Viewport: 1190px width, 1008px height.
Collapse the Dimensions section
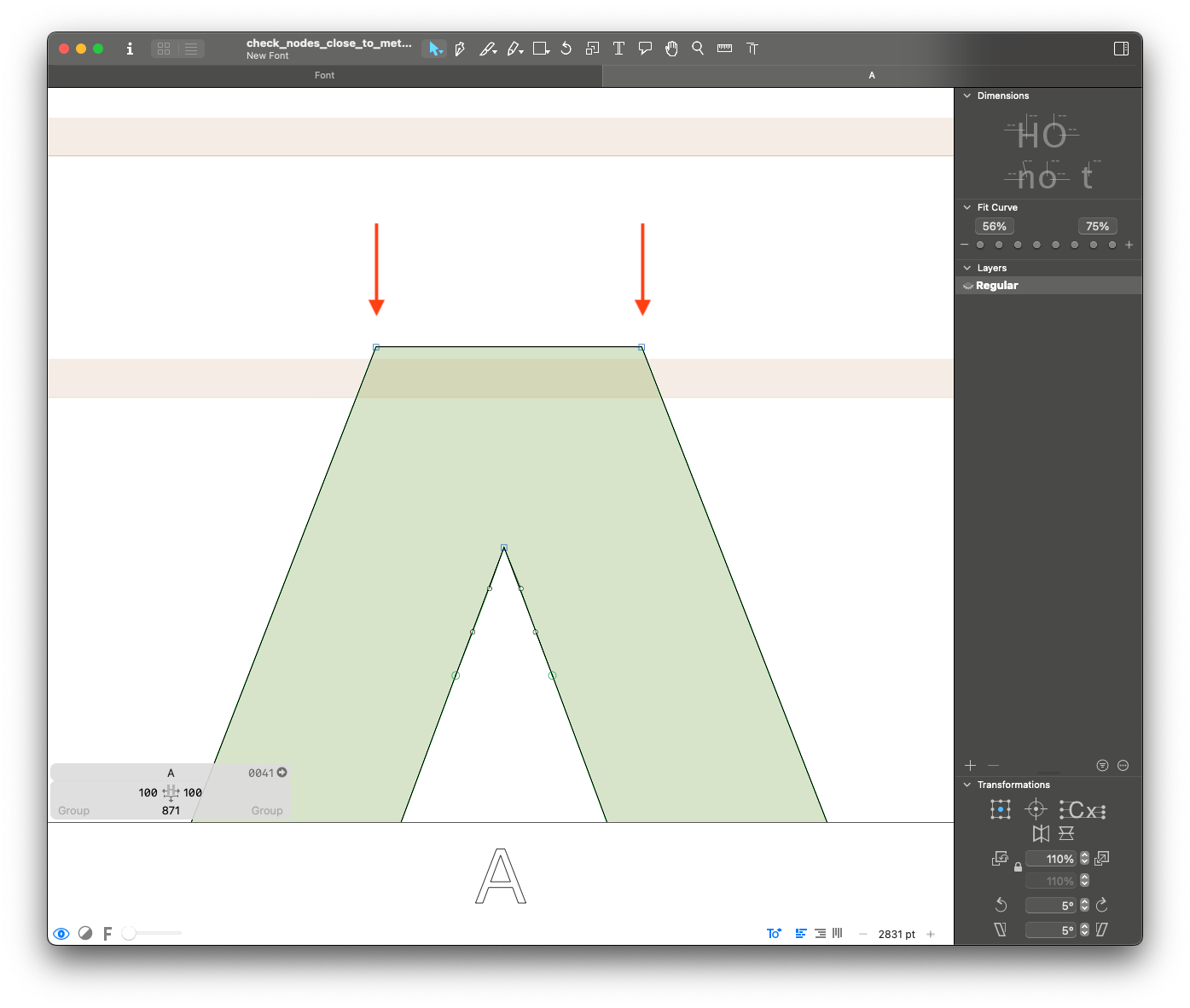967,96
